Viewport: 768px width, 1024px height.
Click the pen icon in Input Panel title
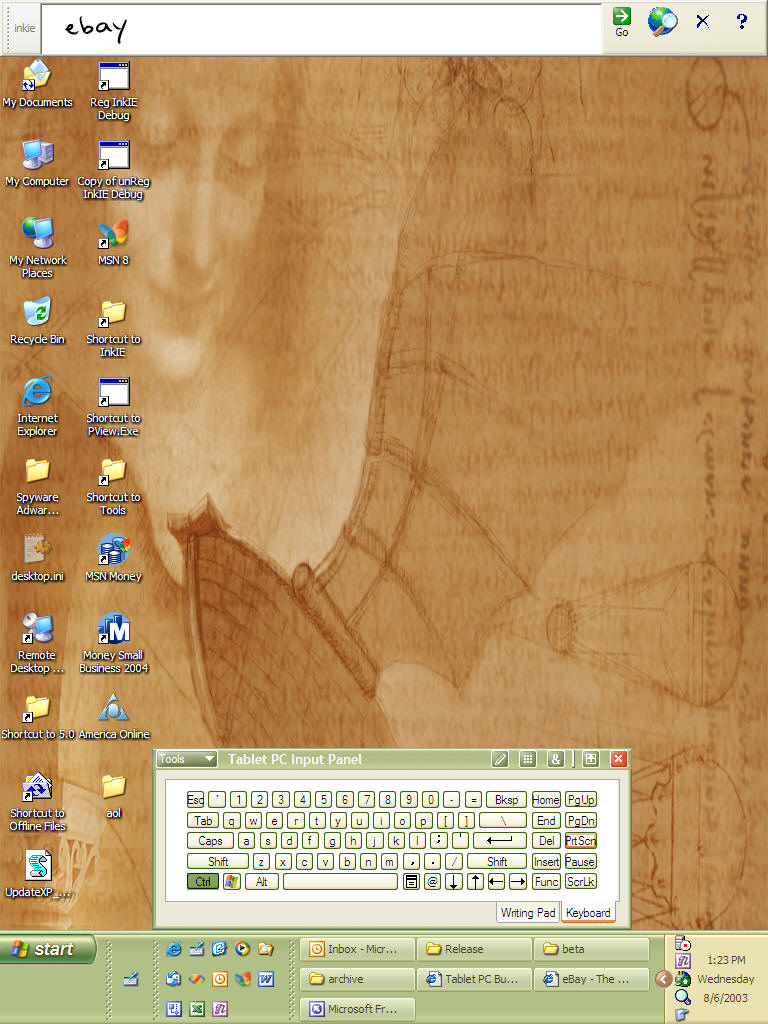pyautogui.click(x=500, y=759)
